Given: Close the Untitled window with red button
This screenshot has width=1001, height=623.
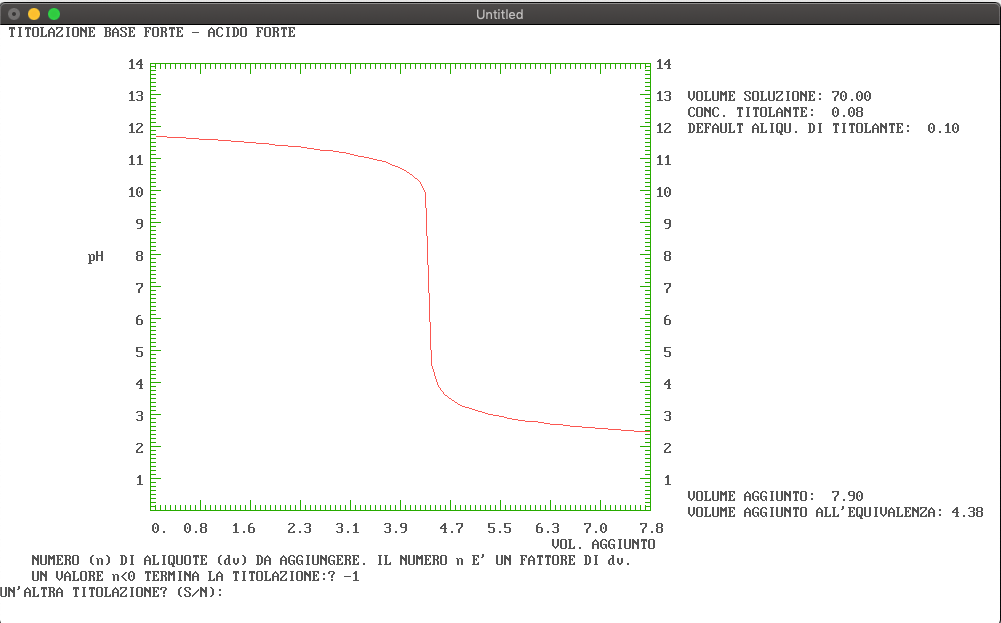Looking at the screenshot, I should click(x=14, y=14).
